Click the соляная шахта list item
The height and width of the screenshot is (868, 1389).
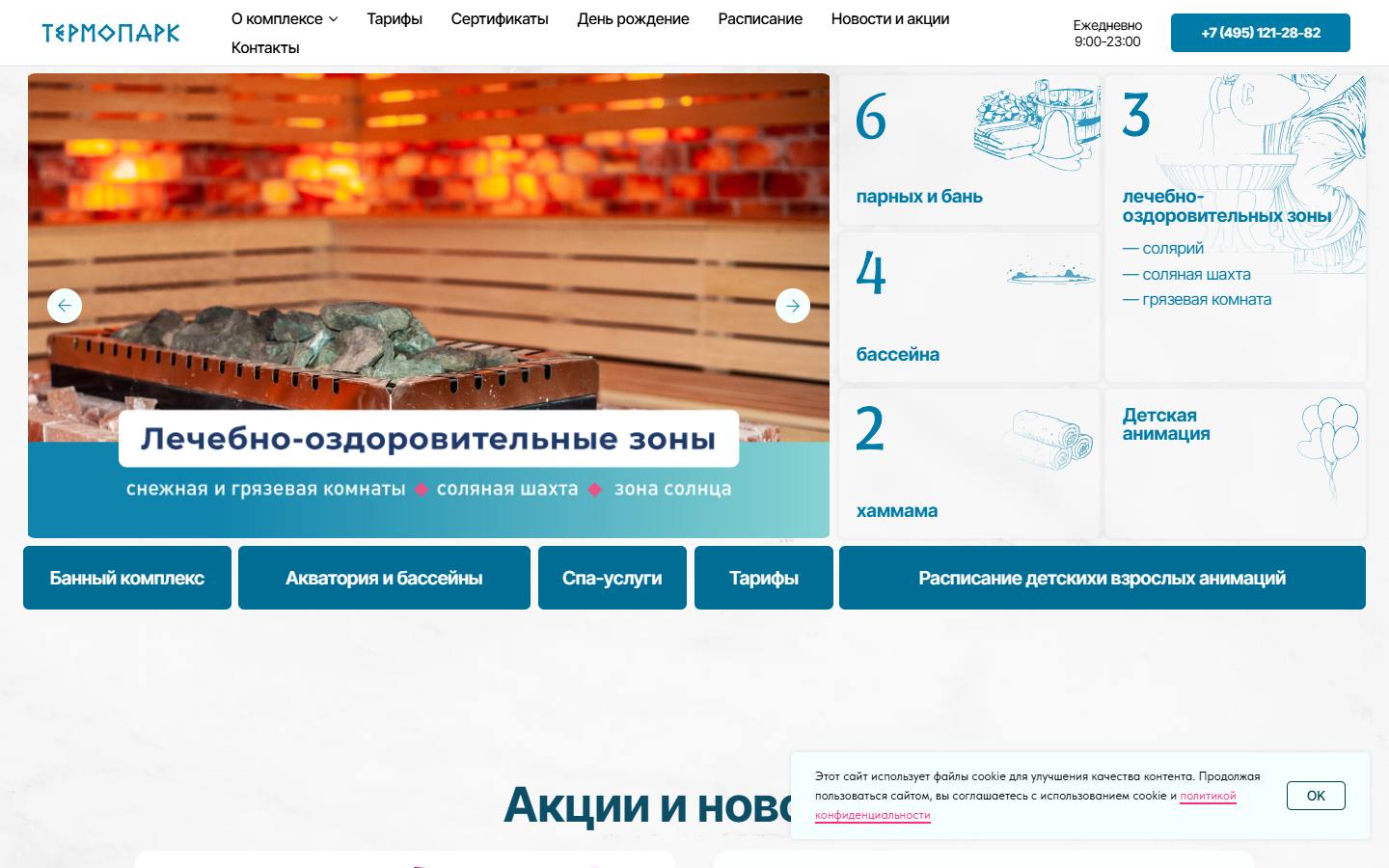1186,275
